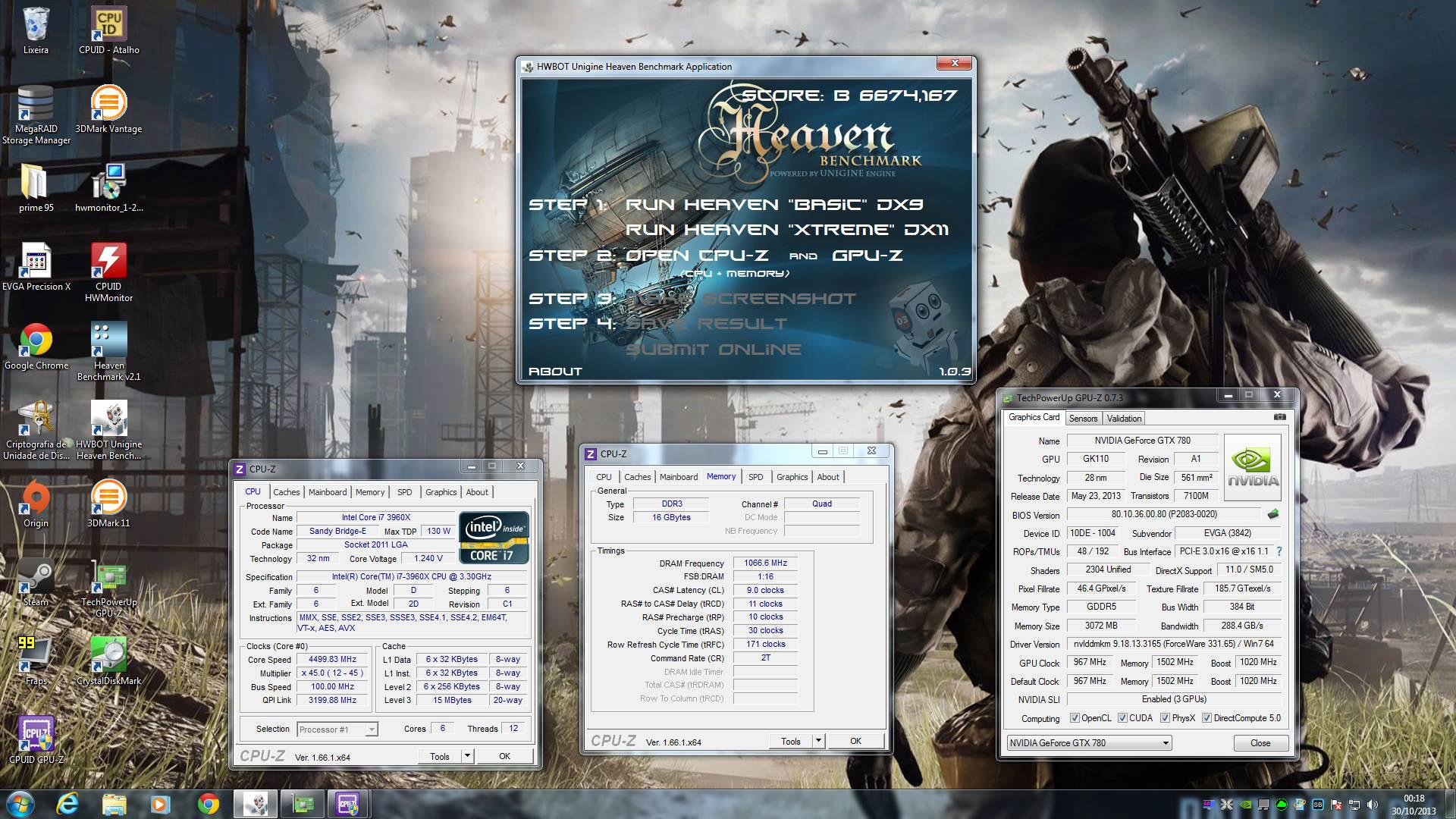The image size is (1456, 819).
Task: Click the Driver Version field in GPU-Z
Action: pyautogui.click(x=1175, y=644)
